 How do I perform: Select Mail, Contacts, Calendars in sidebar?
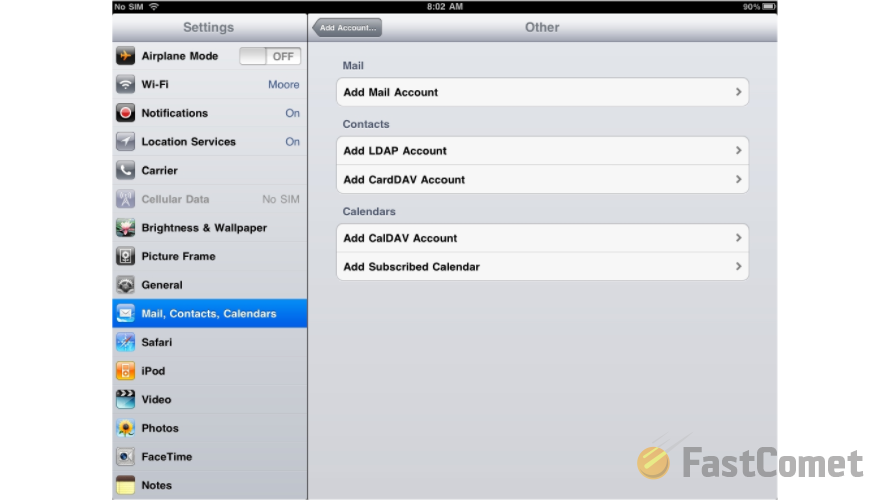coord(209,314)
